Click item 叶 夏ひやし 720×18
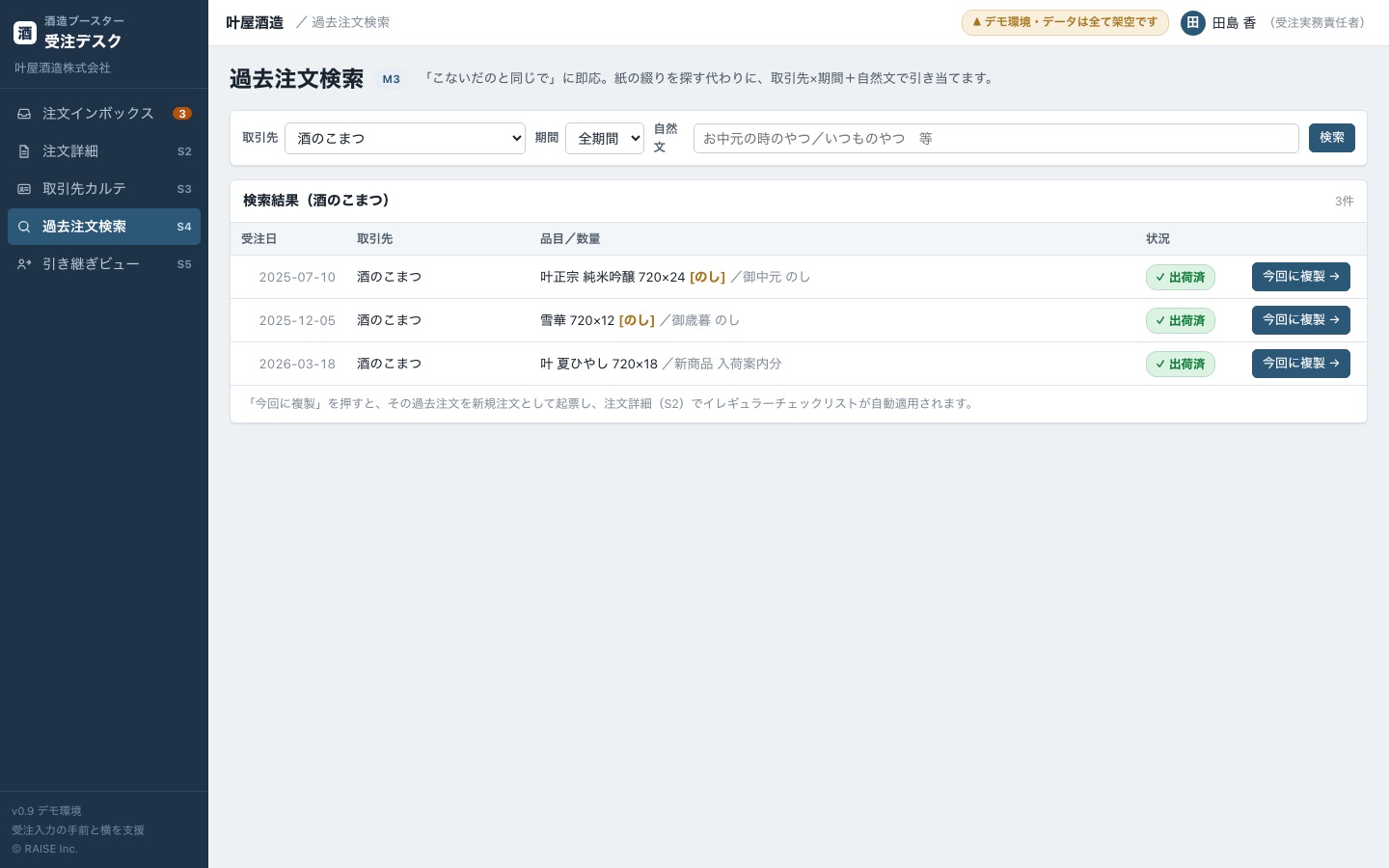1389x868 pixels. (x=599, y=365)
